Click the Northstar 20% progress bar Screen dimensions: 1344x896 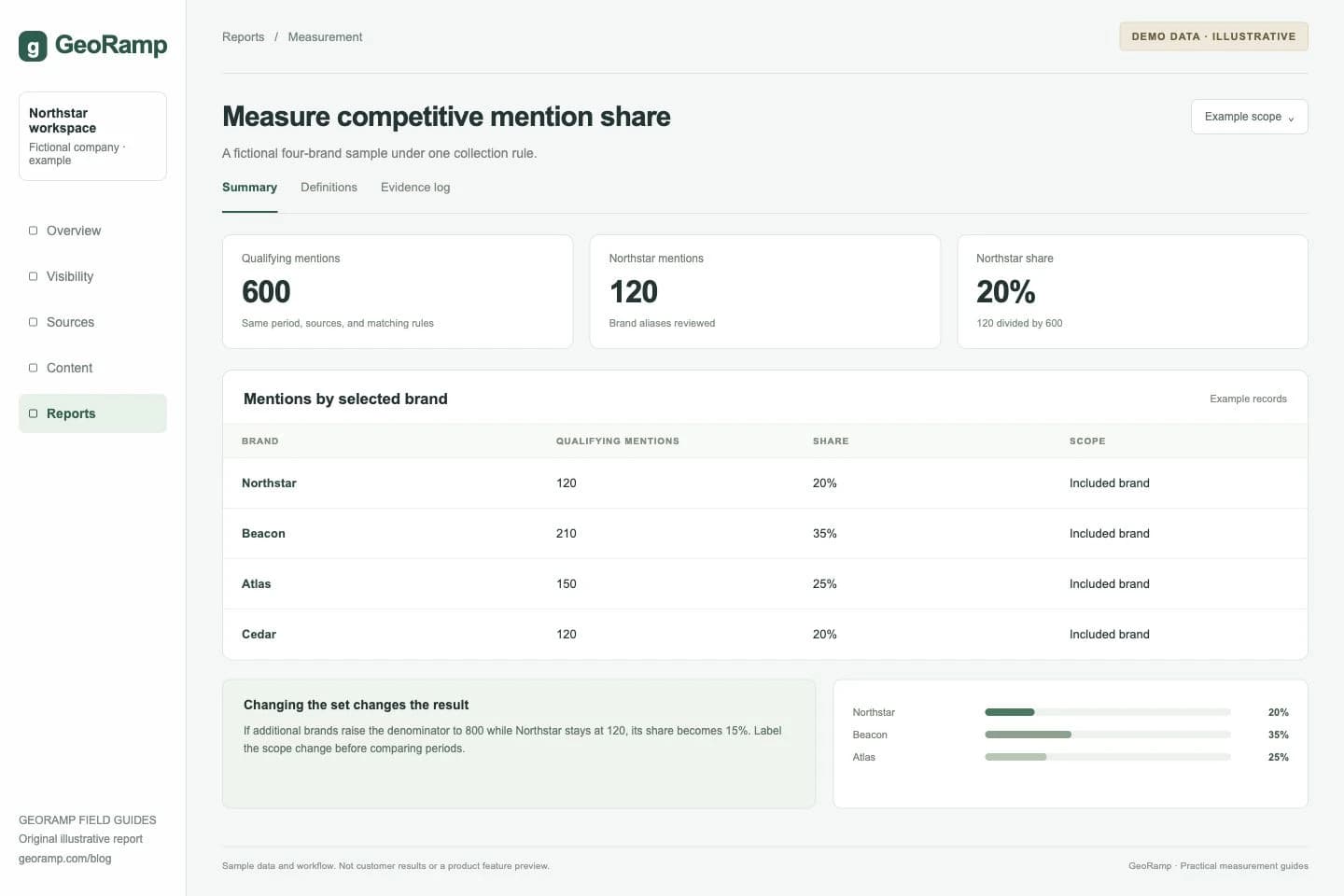click(x=1107, y=712)
